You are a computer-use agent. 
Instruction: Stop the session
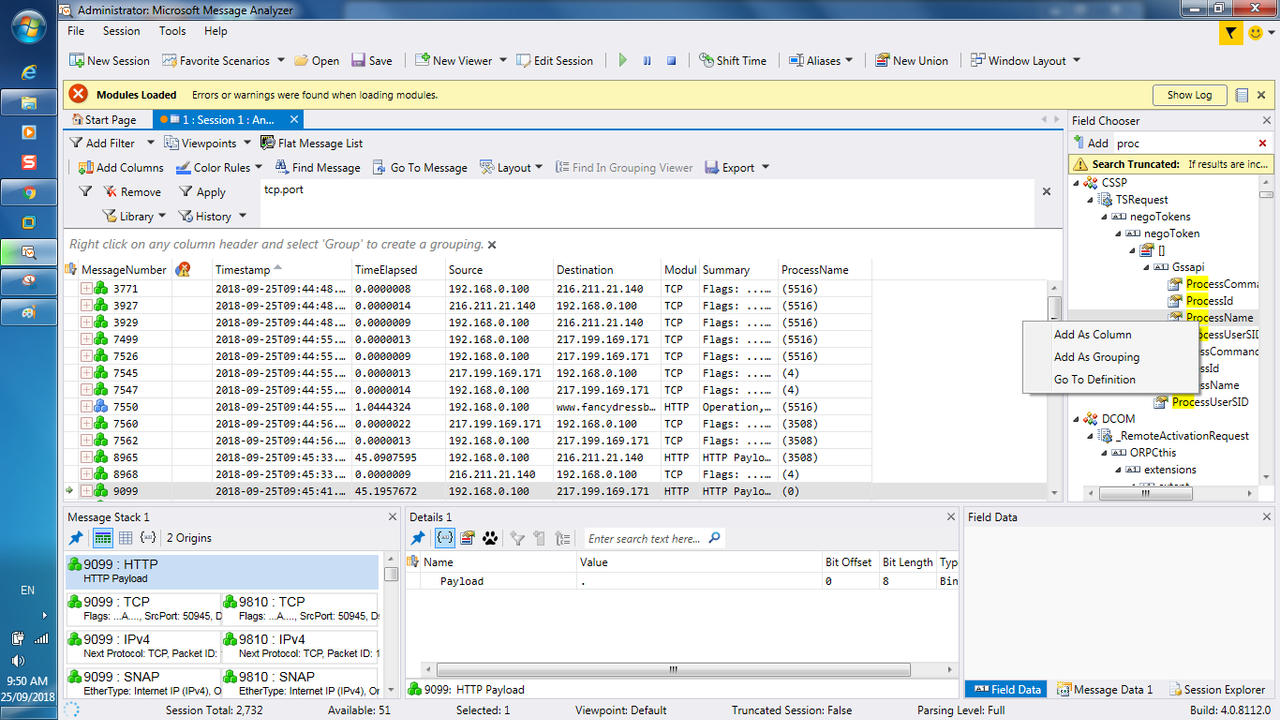[672, 61]
